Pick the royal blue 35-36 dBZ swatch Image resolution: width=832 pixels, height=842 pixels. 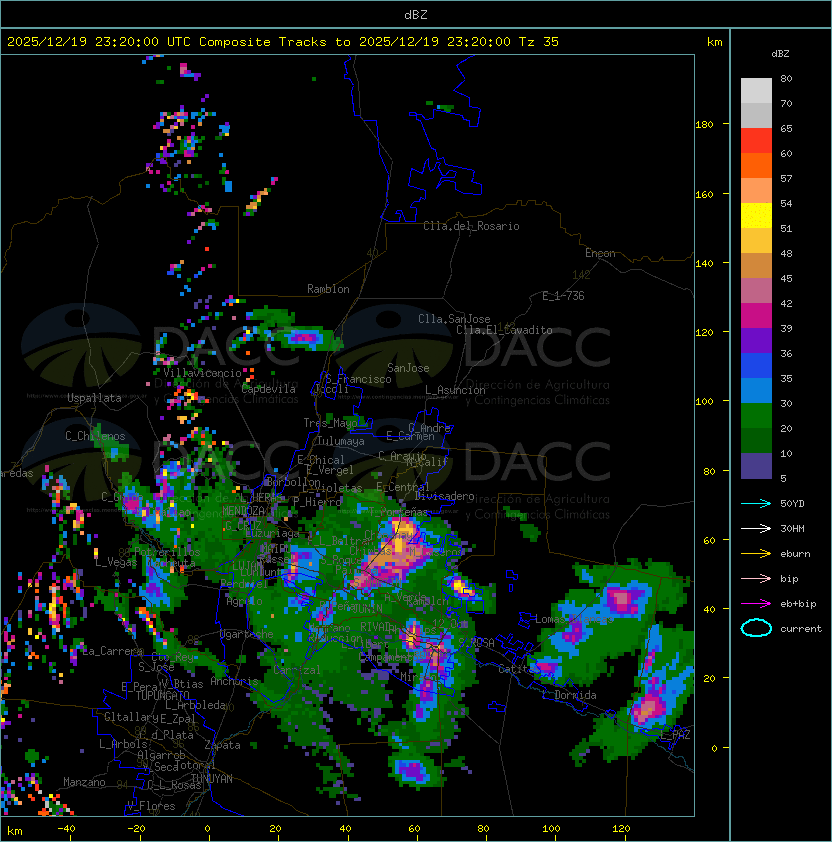pyautogui.click(x=756, y=366)
